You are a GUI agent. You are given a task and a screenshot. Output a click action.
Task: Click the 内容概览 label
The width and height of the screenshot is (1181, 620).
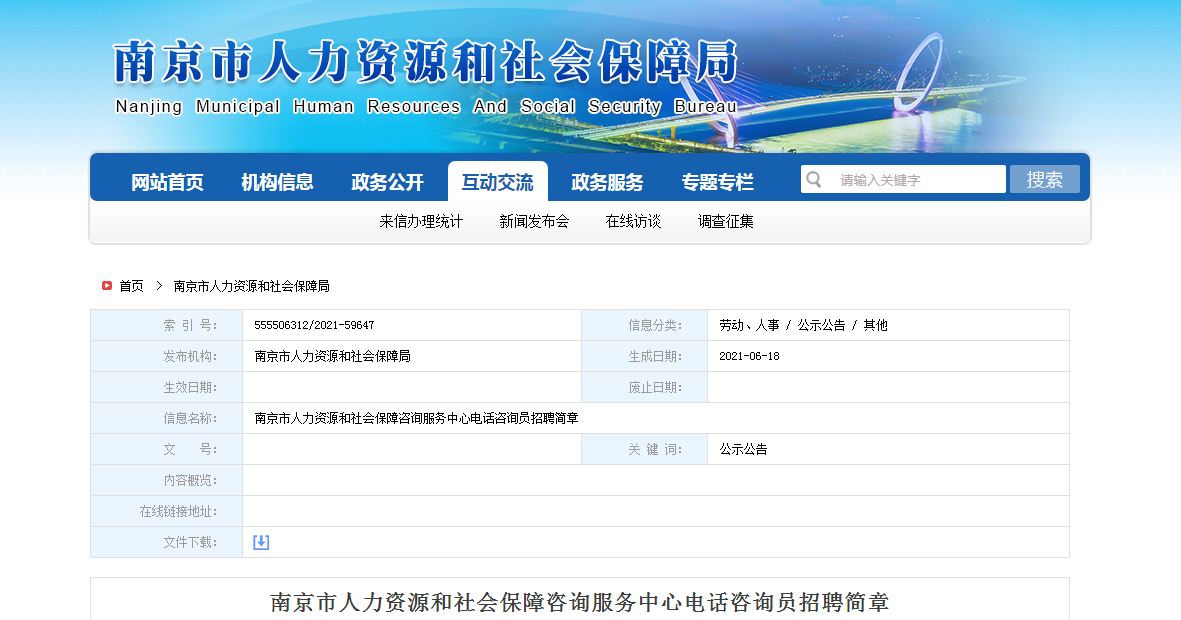pos(191,481)
